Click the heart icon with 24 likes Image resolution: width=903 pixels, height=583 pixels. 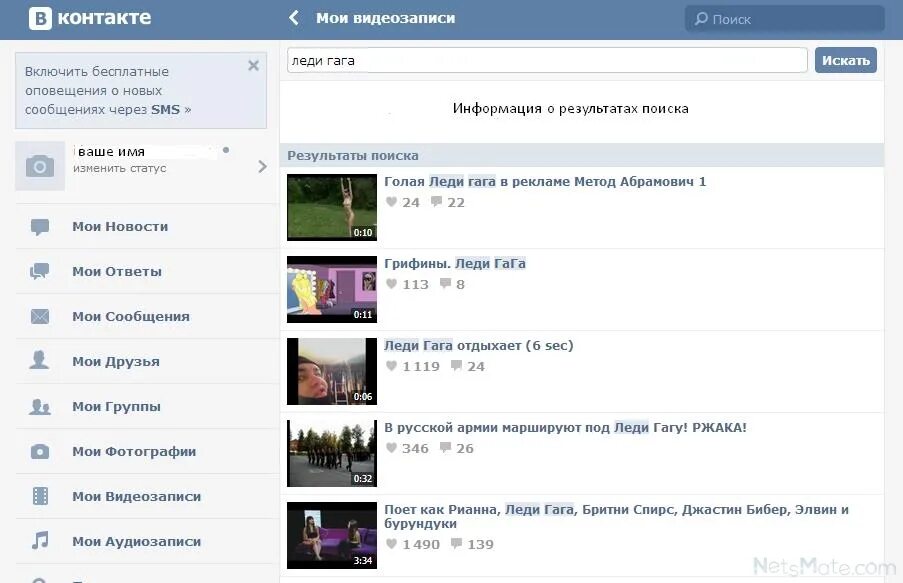(x=392, y=202)
